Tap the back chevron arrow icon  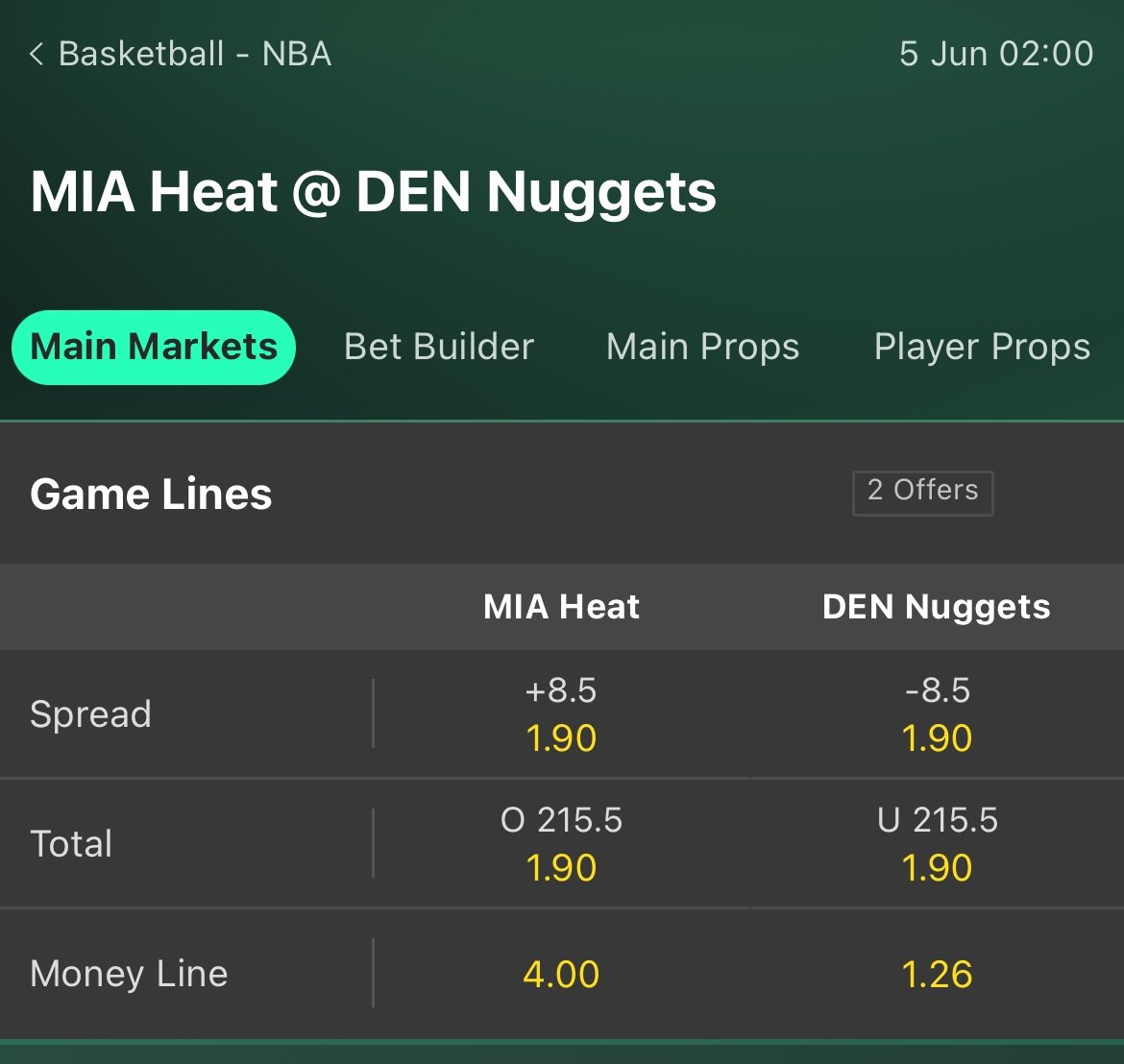click(x=37, y=54)
